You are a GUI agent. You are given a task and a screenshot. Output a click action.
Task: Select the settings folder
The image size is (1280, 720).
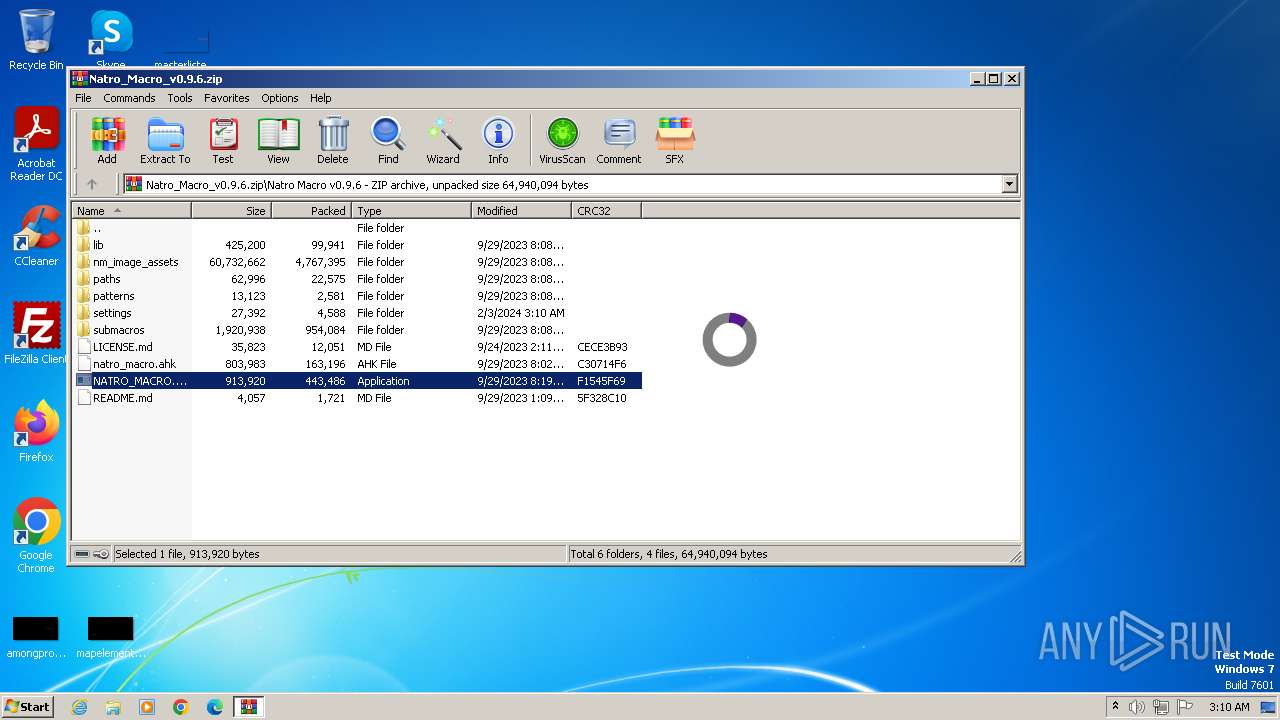point(357,313)
